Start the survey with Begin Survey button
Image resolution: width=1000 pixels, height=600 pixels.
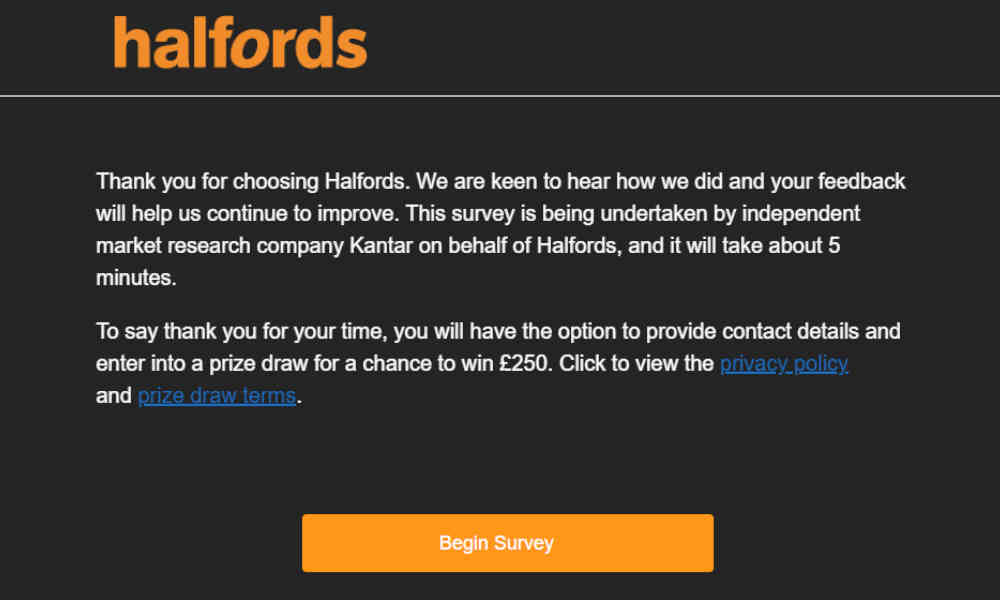[508, 543]
